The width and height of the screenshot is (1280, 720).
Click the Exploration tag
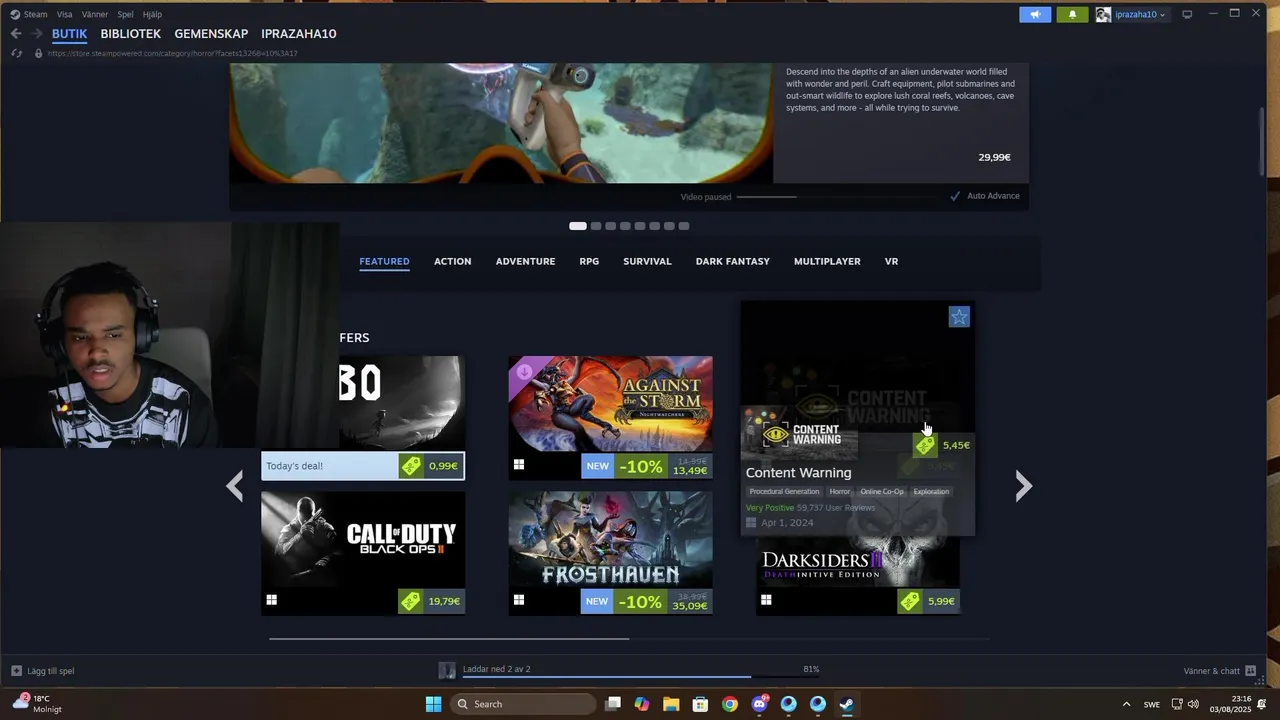tap(931, 492)
